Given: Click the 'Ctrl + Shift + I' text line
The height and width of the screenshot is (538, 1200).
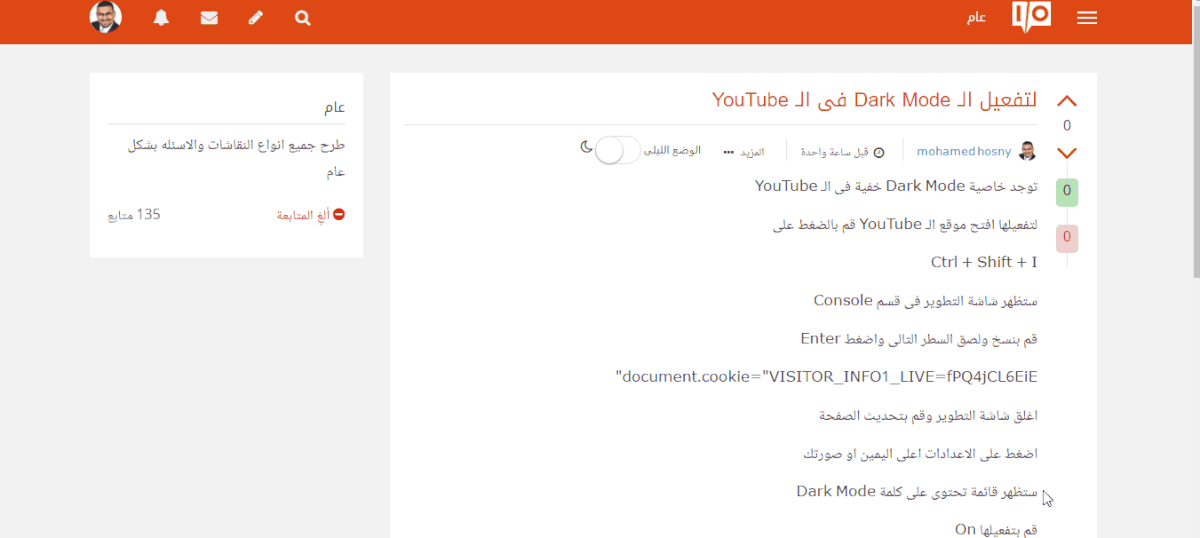Looking at the screenshot, I should [984, 263].
